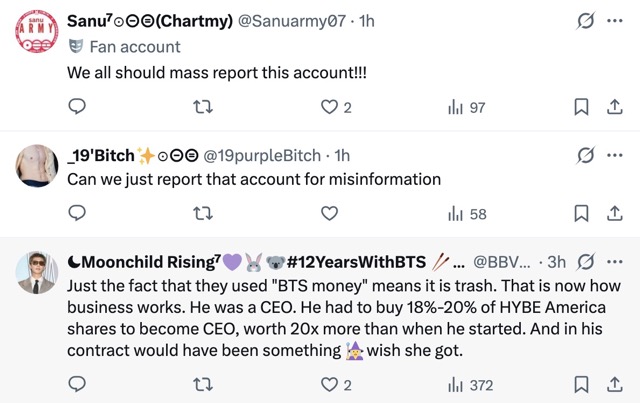640x403 pixels.
Task: Reply to 19purpleBitch's misinformation tweet
Action: [78, 213]
